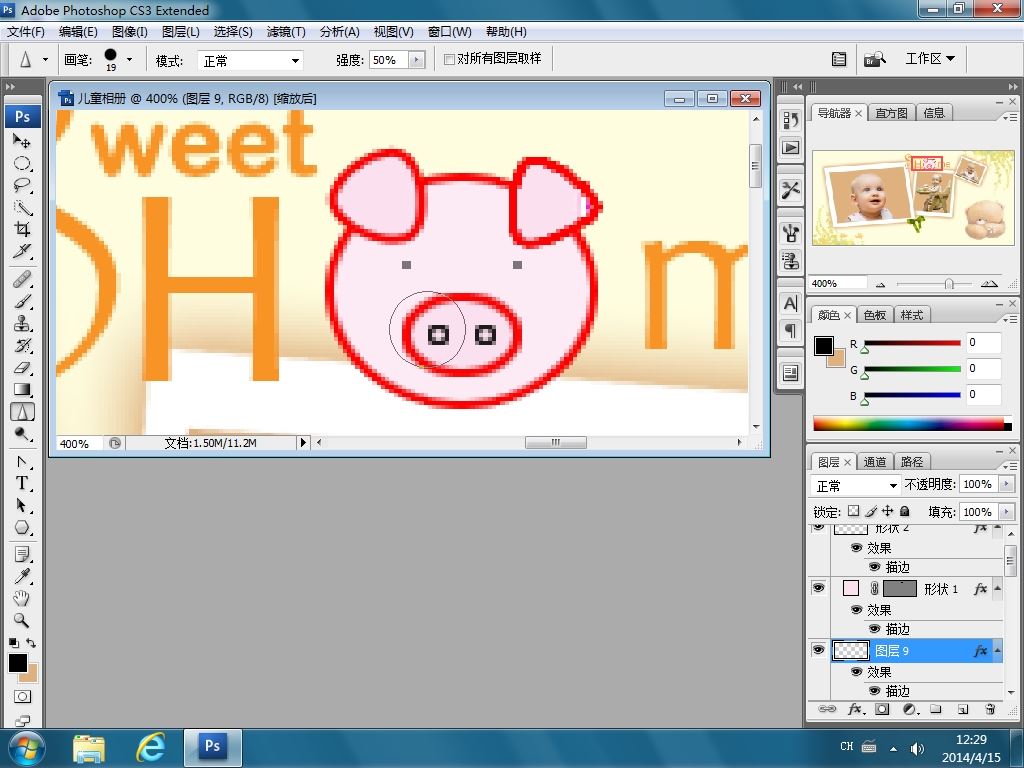This screenshot has height=768, width=1024.
Task: Collapse effects of 图层 9 layer
Action: point(997,650)
